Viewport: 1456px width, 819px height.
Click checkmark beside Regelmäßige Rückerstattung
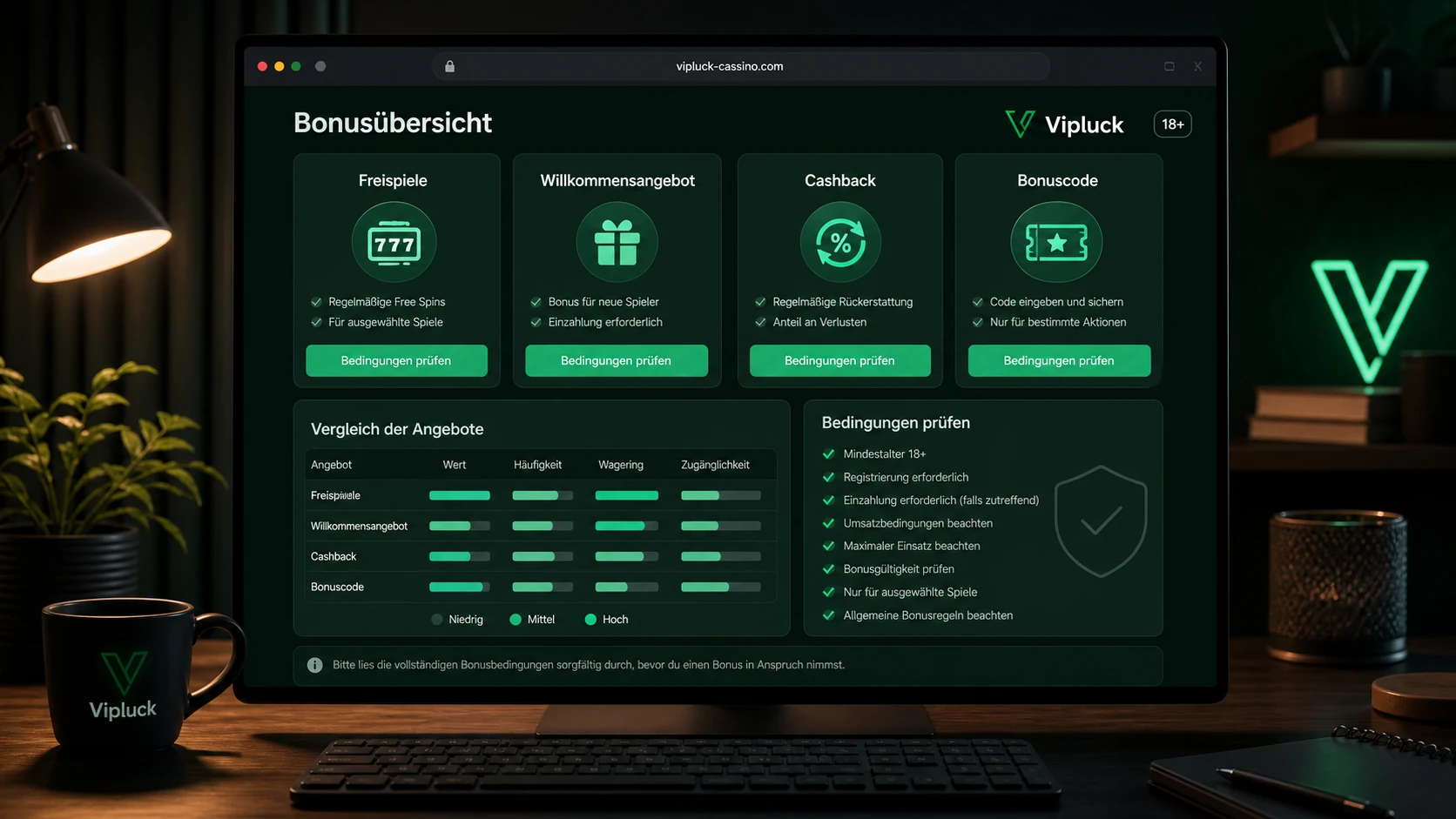tap(760, 302)
